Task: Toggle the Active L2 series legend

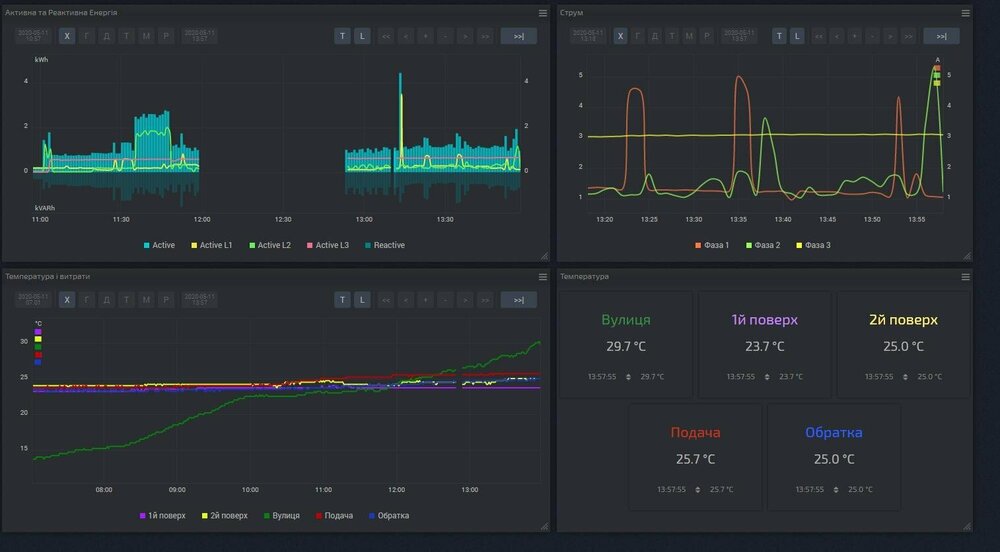Action: pos(270,245)
